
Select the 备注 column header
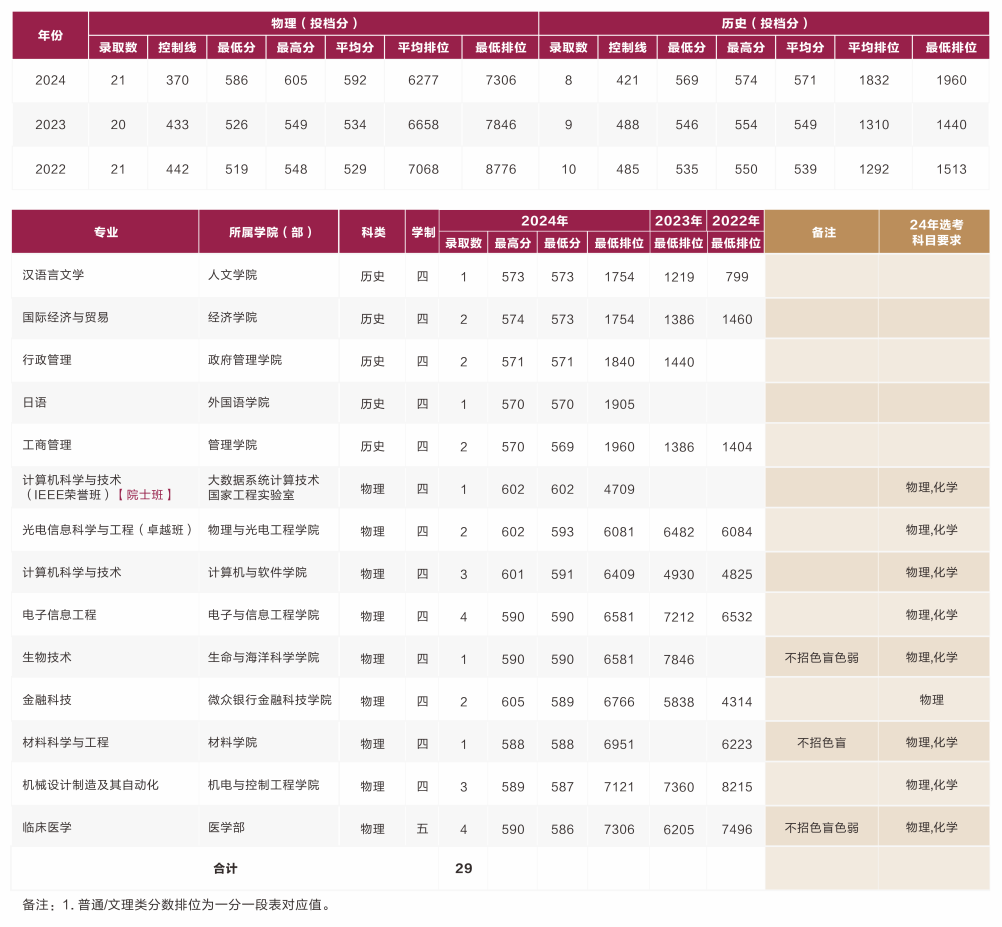[x=821, y=230]
